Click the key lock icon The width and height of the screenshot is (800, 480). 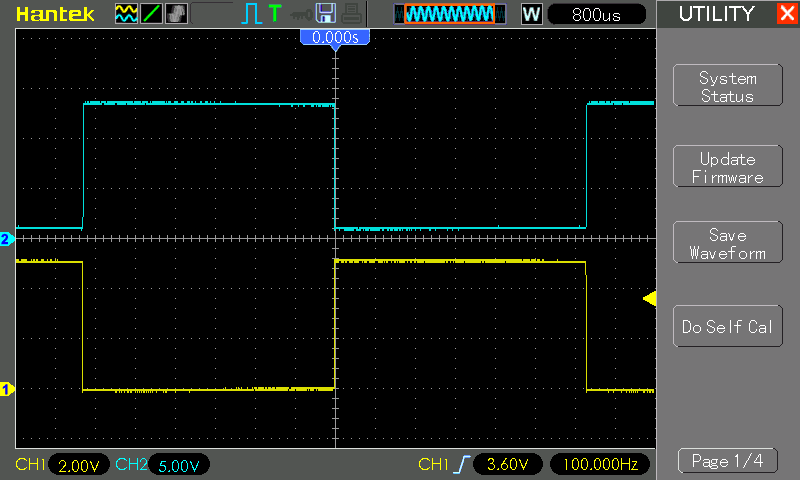click(x=301, y=15)
